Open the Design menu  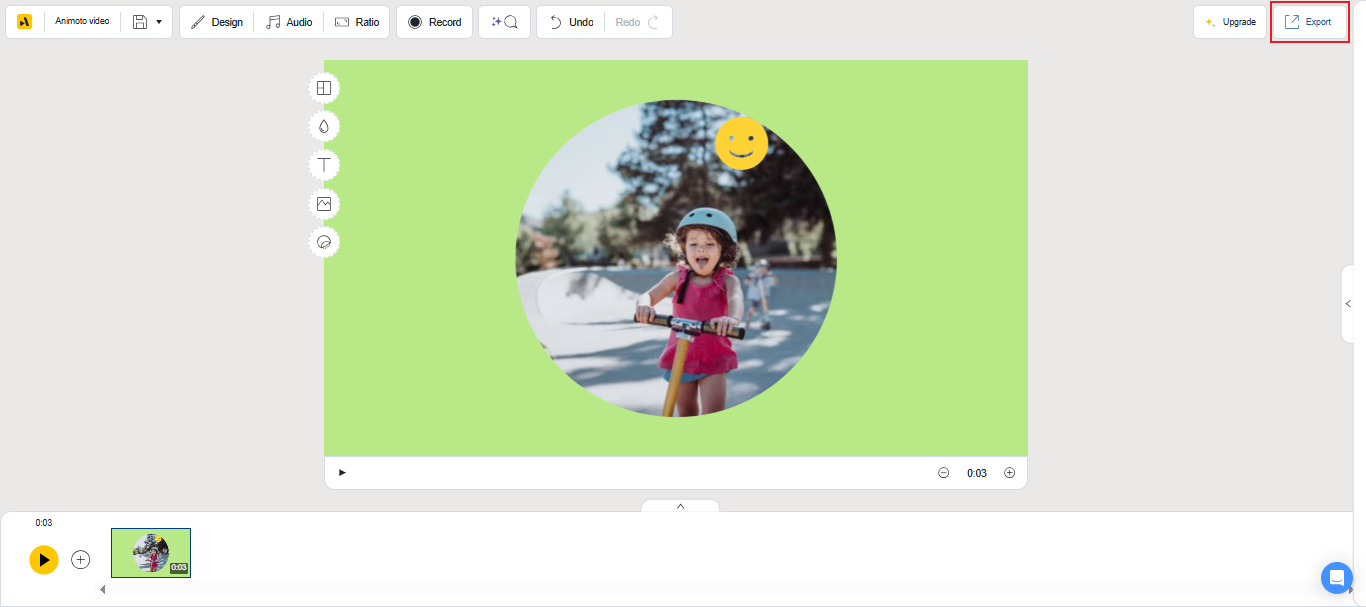coord(216,21)
